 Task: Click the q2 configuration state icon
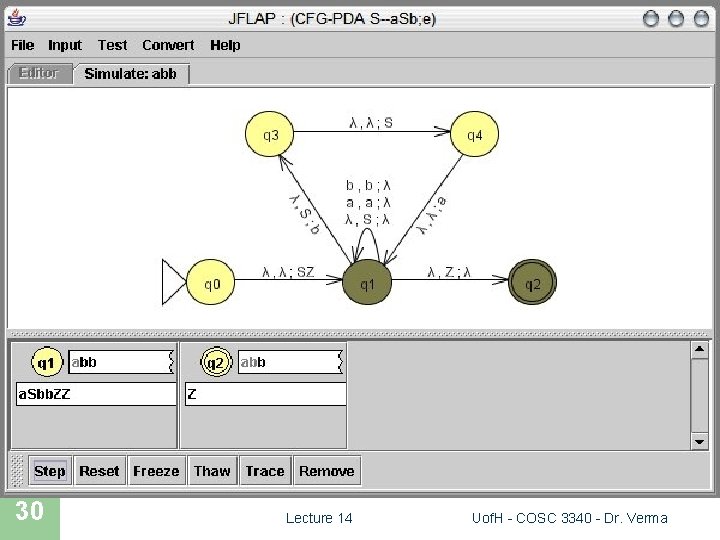216,363
